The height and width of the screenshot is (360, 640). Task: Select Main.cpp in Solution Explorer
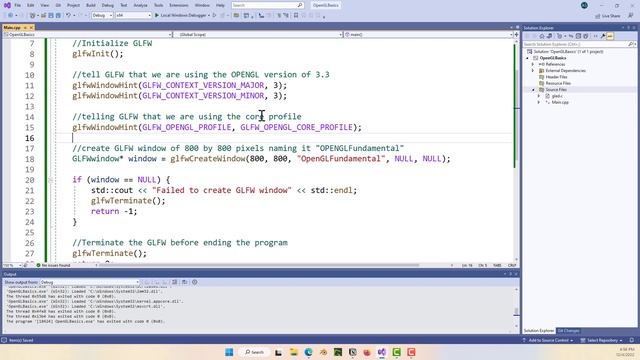tap(557, 102)
